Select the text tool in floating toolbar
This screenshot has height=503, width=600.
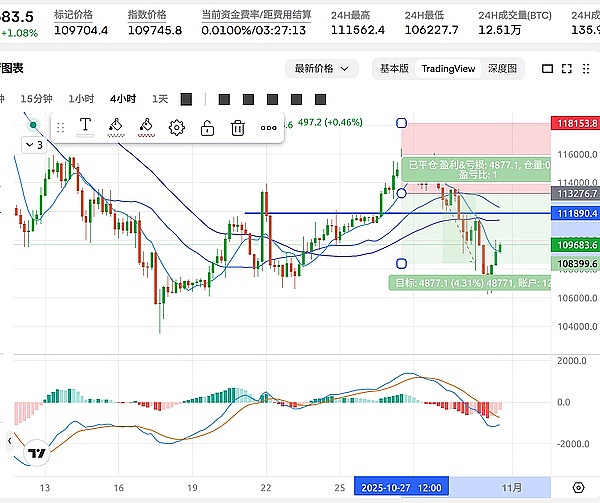tap(86, 127)
